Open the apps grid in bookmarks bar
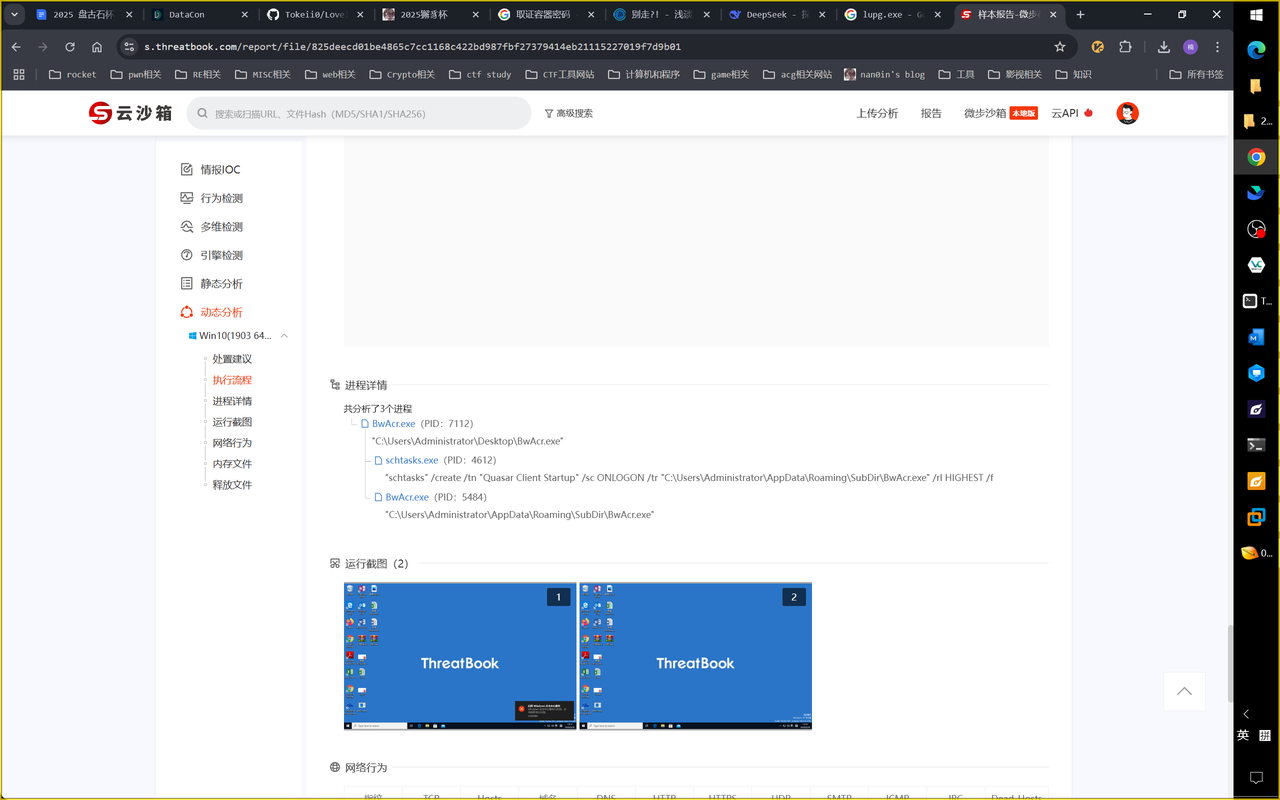 click(x=19, y=74)
